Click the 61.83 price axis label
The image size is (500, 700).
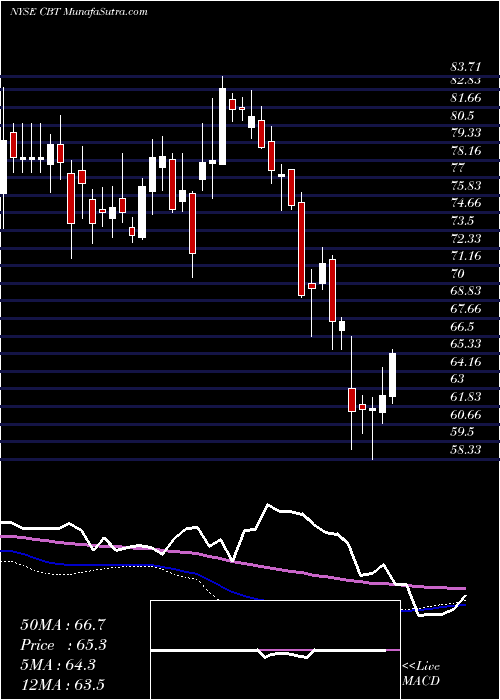click(x=466, y=396)
